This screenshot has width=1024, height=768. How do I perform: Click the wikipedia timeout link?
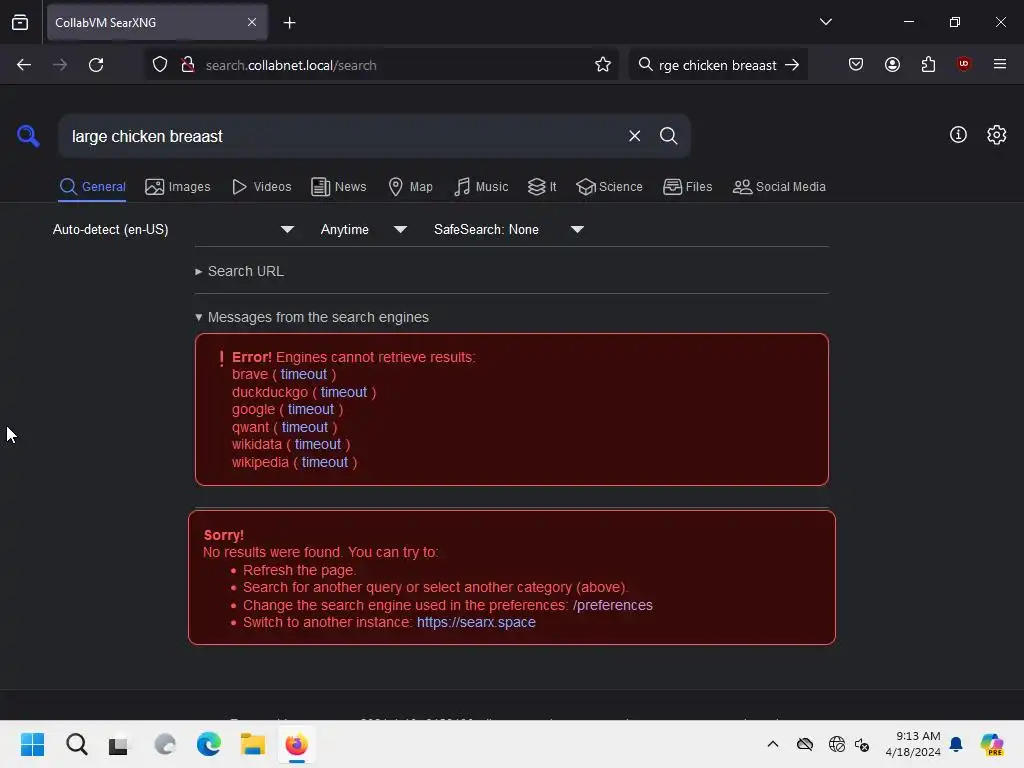pyautogui.click(x=325, y=462)
